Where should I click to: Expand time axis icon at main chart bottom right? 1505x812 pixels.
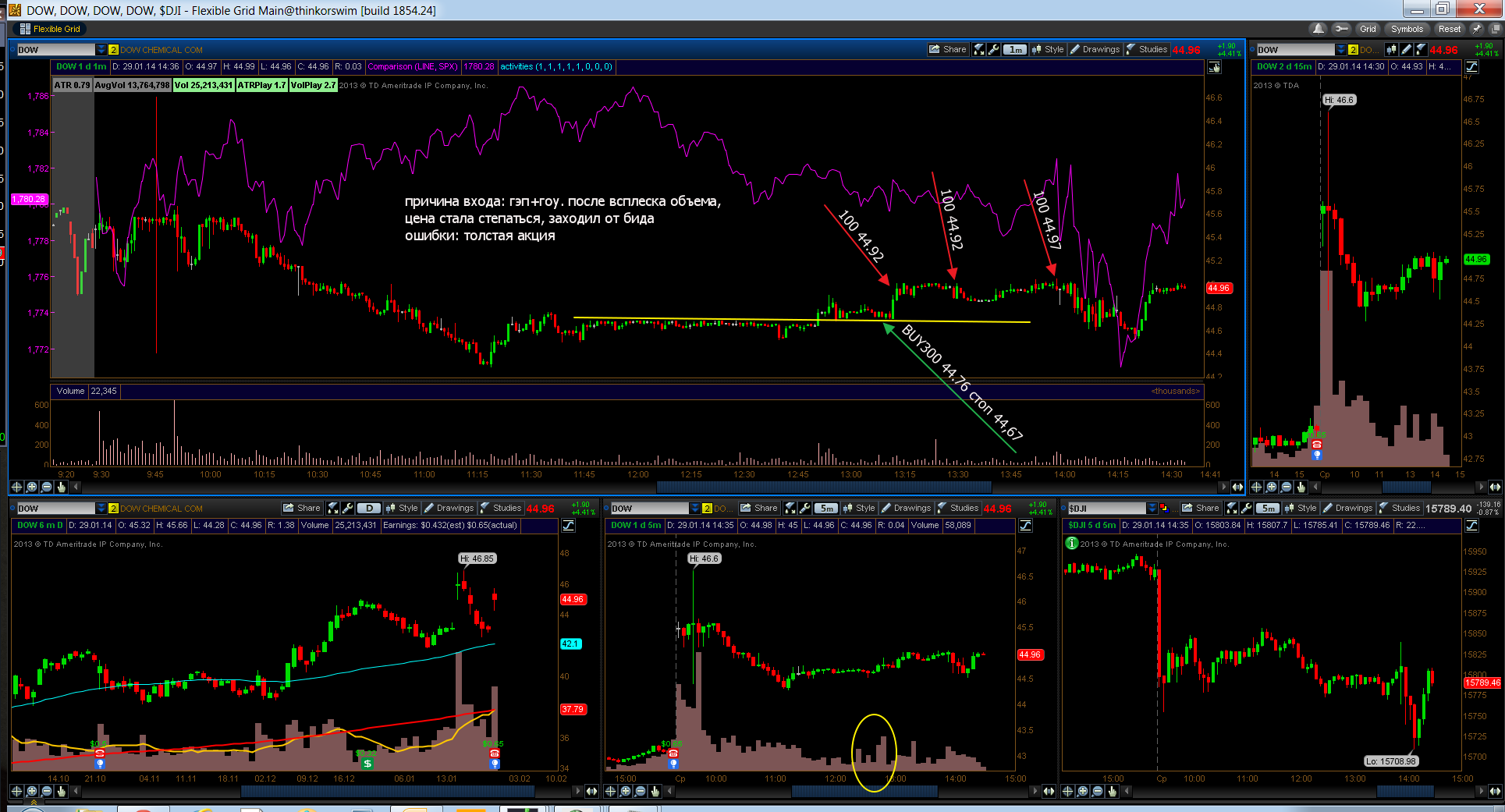coord(1237,487)
